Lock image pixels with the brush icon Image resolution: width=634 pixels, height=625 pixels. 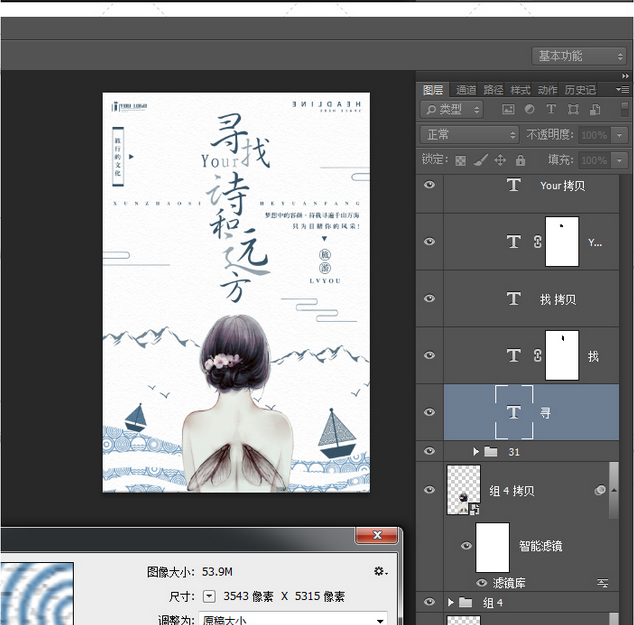pyautogui.click(x=480, y=160)
